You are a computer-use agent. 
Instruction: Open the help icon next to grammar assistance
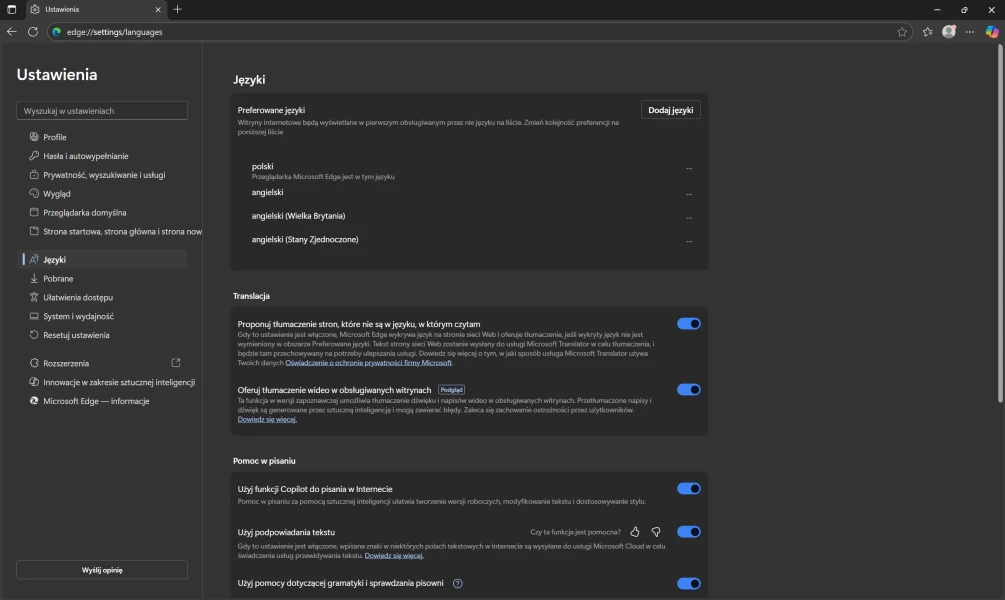coord(458,583)
